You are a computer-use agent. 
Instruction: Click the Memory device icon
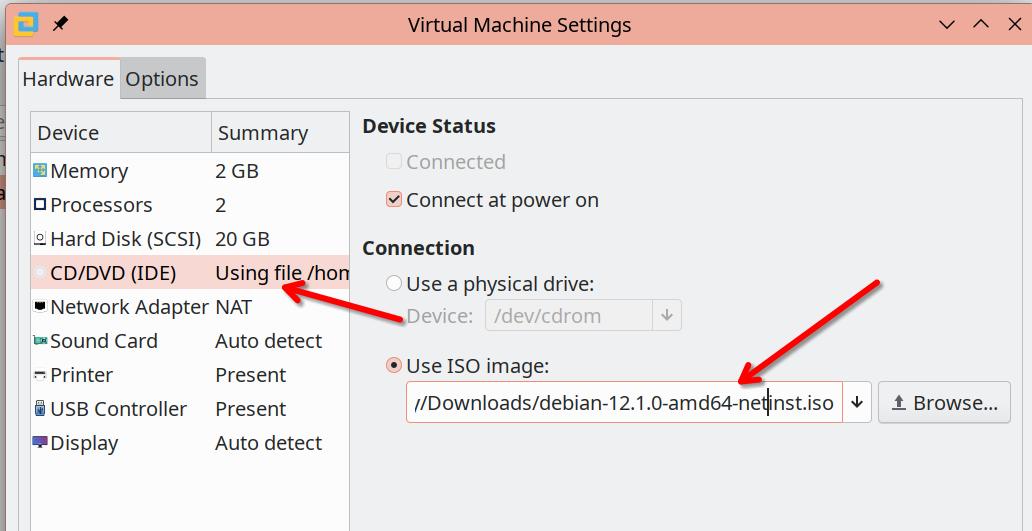(40, 171)
